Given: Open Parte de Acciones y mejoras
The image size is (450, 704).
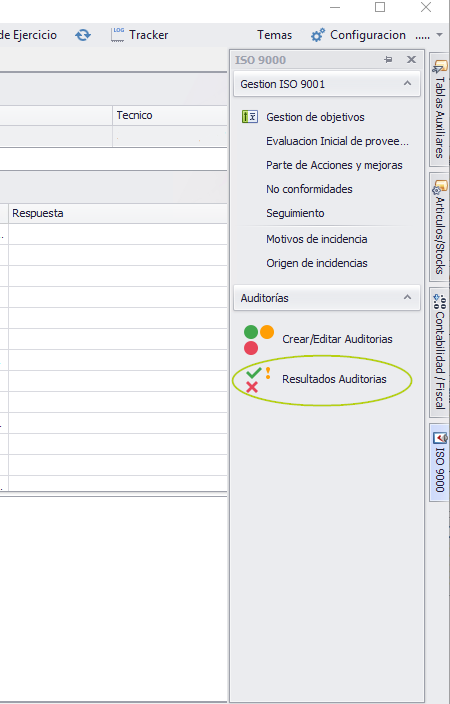Looking at the screenshot, I should 334,165.
